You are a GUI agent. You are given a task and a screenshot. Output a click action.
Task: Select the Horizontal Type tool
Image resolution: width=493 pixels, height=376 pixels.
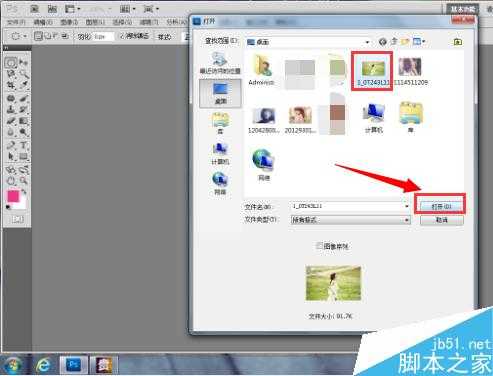pos(24,145)
